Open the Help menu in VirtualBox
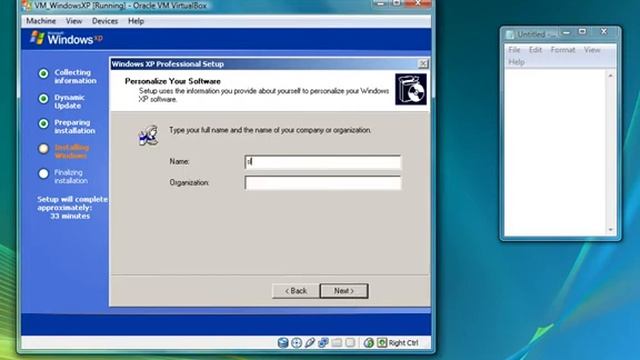 coord(136,21)
